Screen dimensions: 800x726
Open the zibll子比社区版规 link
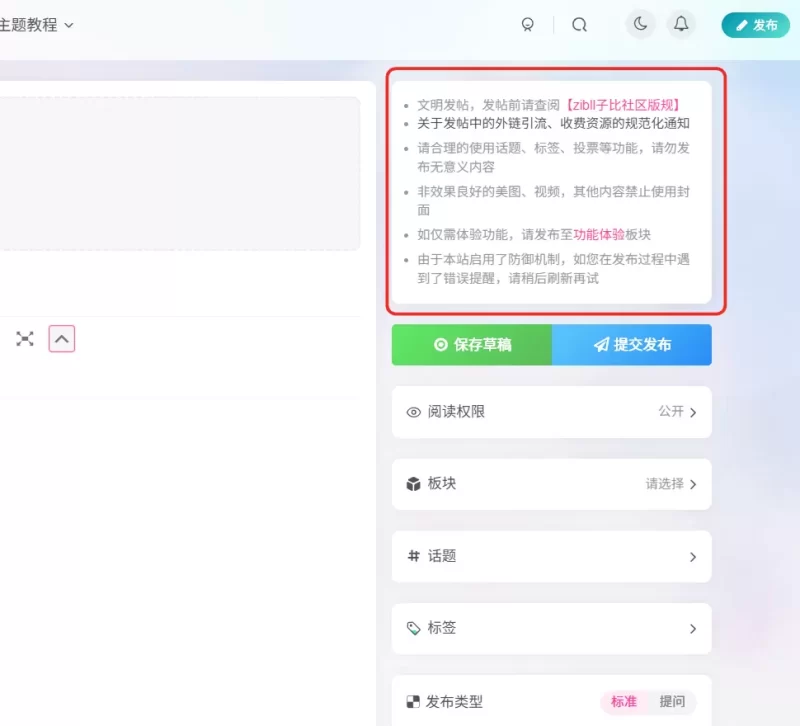click(x=623, y=105)
